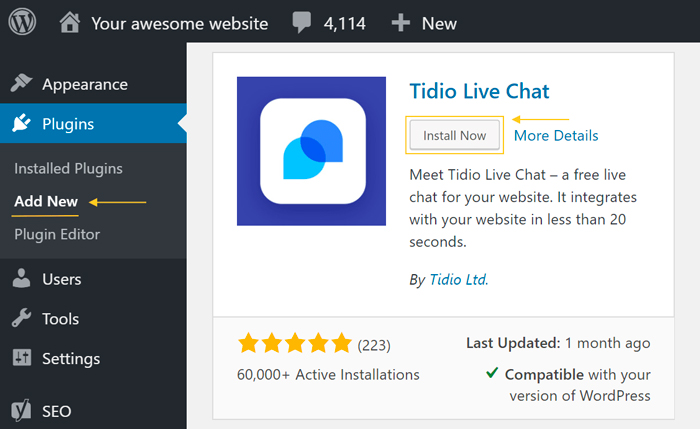Image resolution: width=700 pixels, height=429 pixels.
Task: Click the Appearance paintbrush icon
Action: (21, 83)
